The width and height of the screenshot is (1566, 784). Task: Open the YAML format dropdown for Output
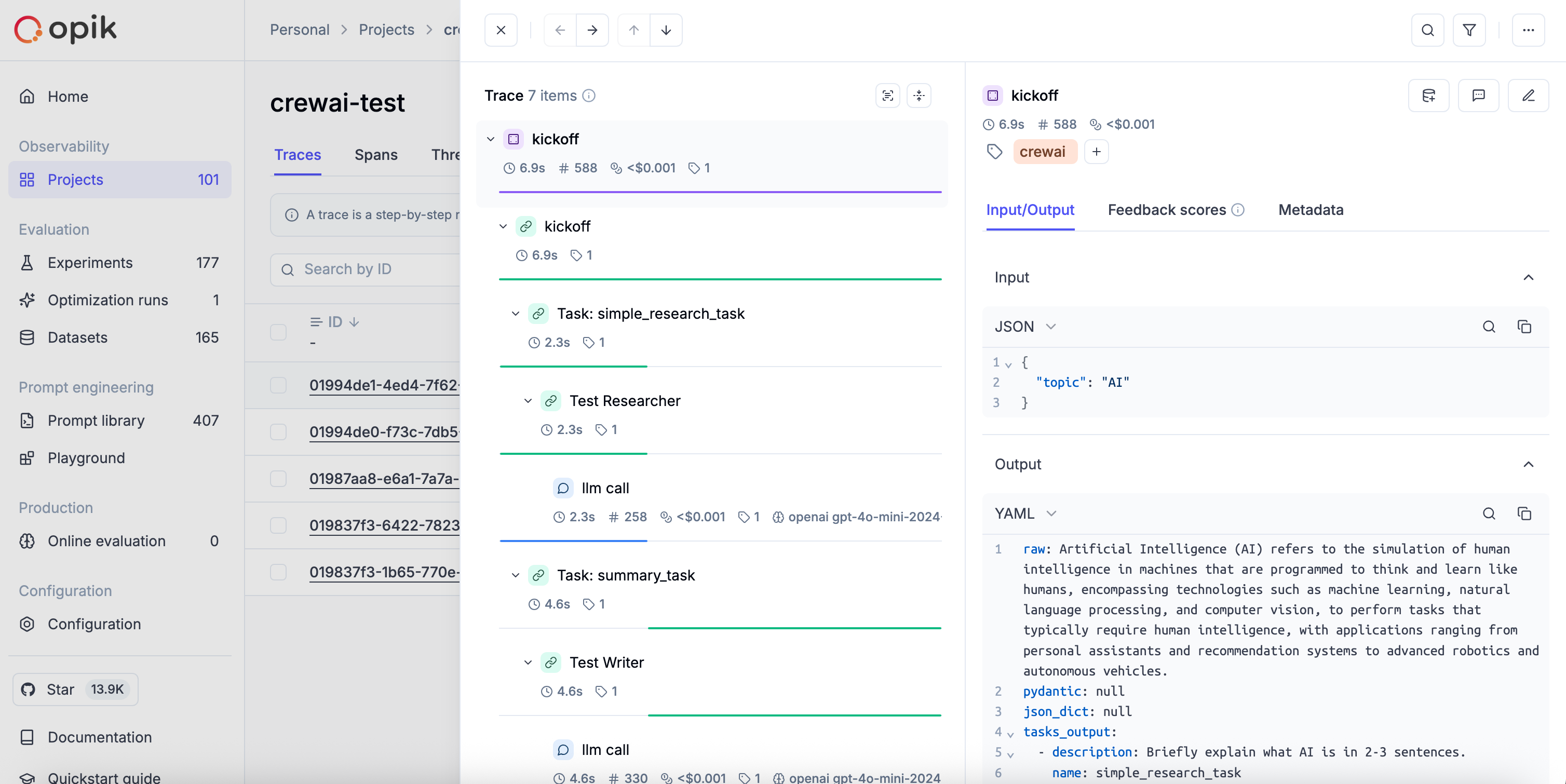tap(1025, 513)
